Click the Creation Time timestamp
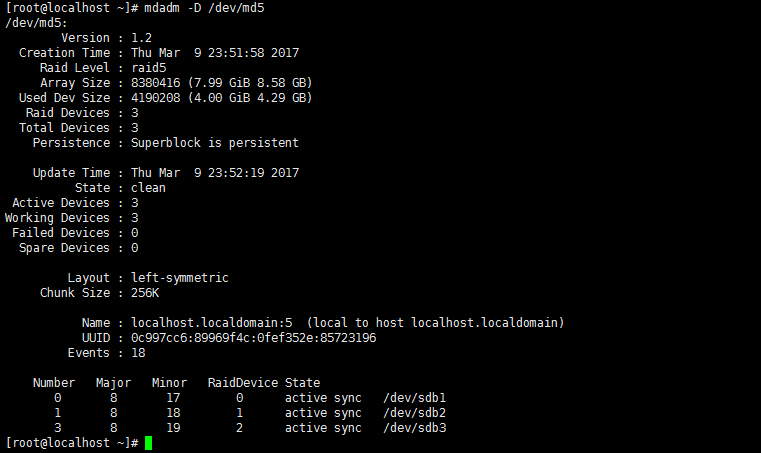761x453 pixels. 215,53
